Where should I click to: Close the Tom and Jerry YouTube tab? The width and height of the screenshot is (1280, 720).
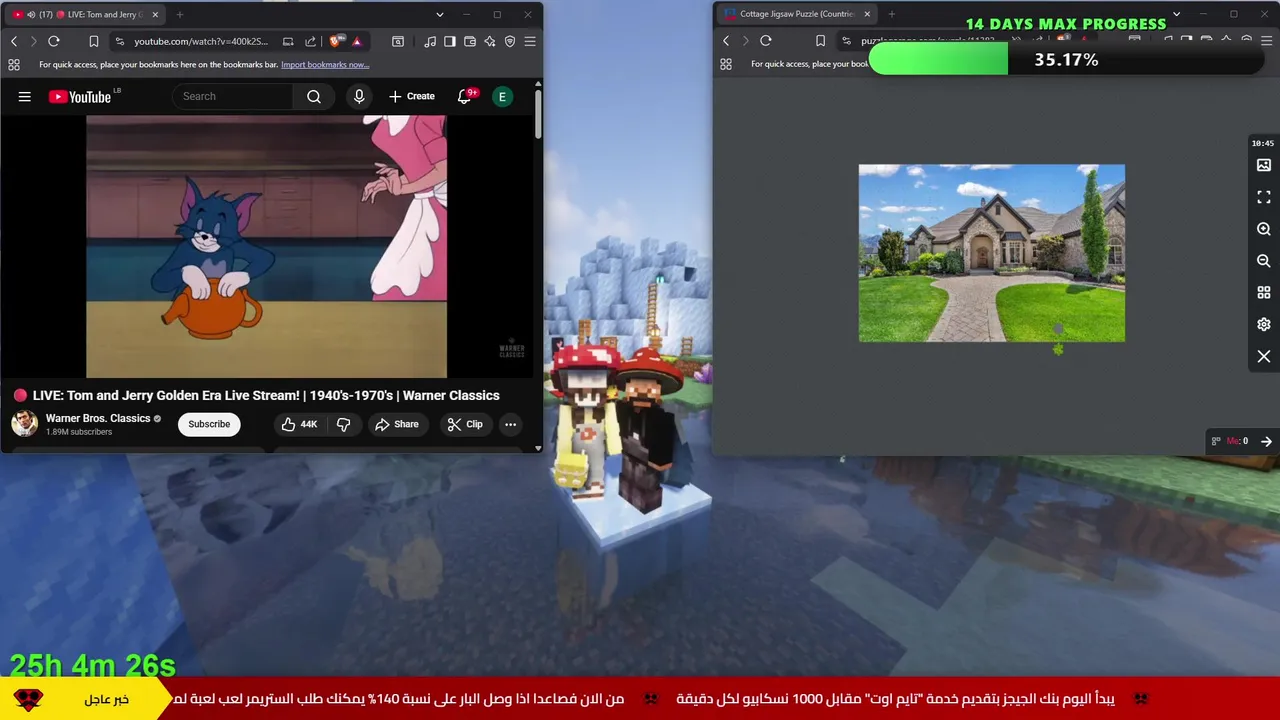155,14
